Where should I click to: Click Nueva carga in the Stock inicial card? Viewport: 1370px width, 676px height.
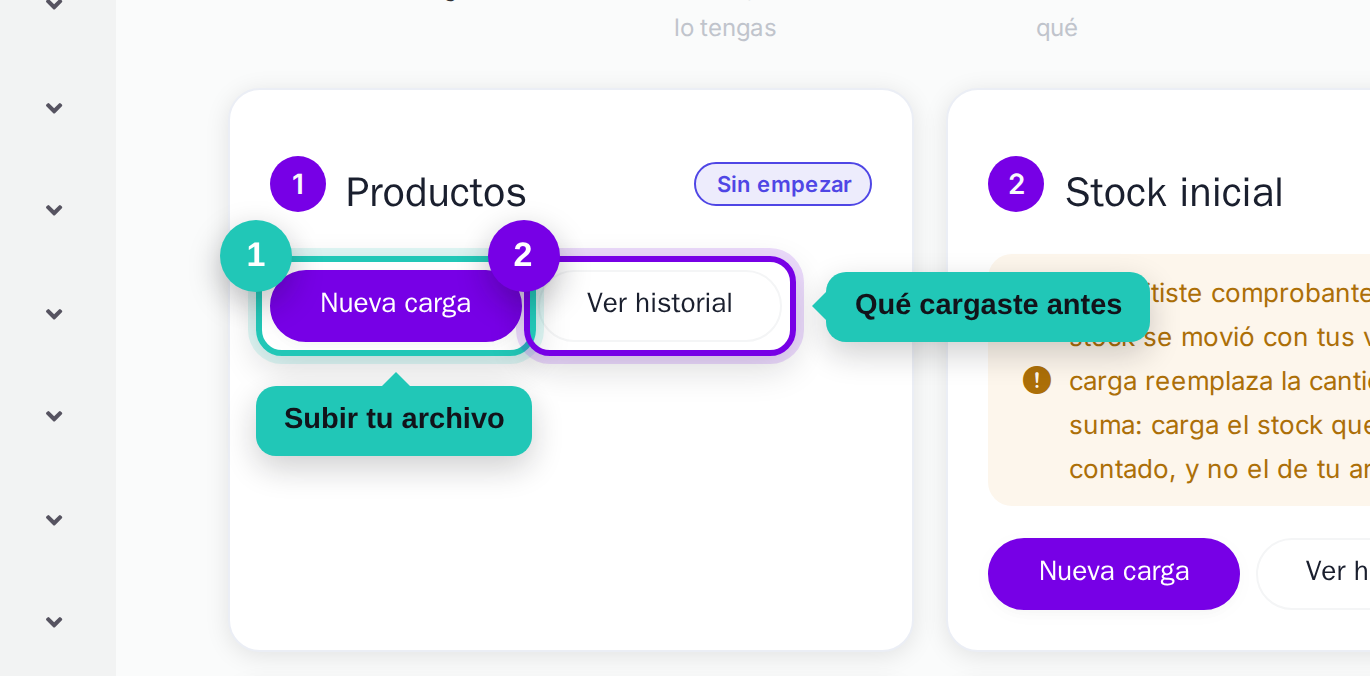[x=1114, y=573]
